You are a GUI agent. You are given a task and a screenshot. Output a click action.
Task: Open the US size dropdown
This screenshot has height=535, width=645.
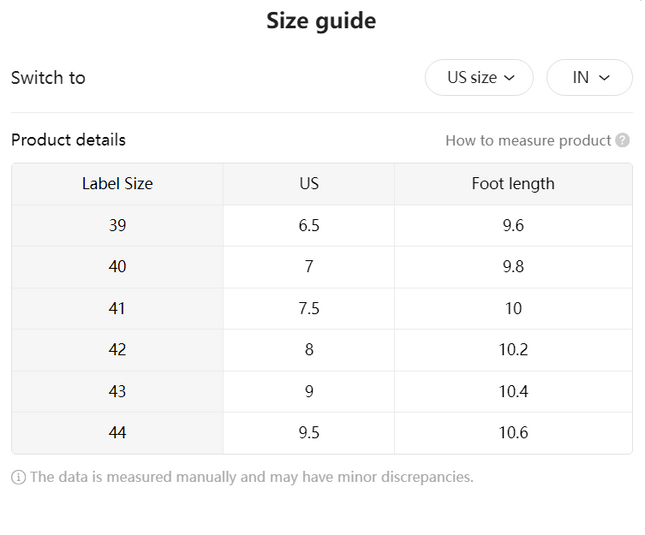(479, 77)
